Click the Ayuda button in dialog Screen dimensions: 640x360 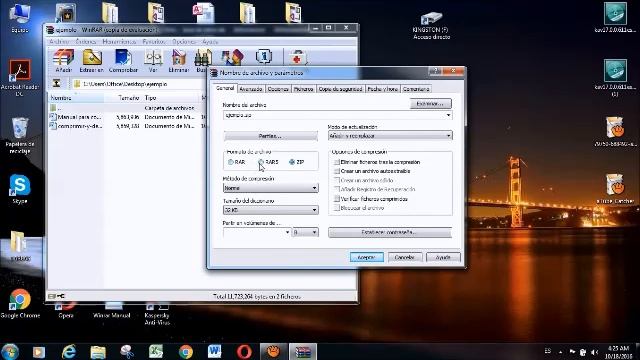(x=443, y=257)
